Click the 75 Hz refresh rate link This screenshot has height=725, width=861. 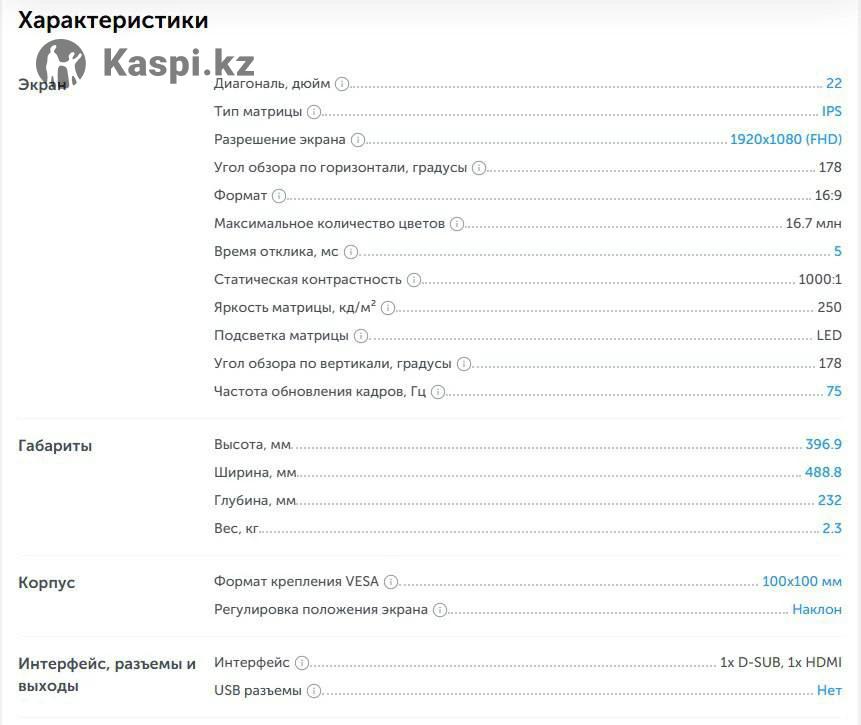tap(834, 392)
